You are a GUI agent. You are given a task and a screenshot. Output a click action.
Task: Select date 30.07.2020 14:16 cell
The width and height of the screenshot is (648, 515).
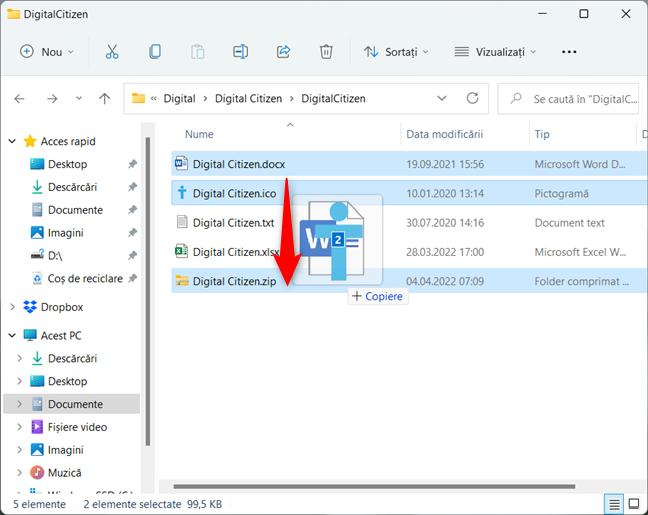[445, 223]
